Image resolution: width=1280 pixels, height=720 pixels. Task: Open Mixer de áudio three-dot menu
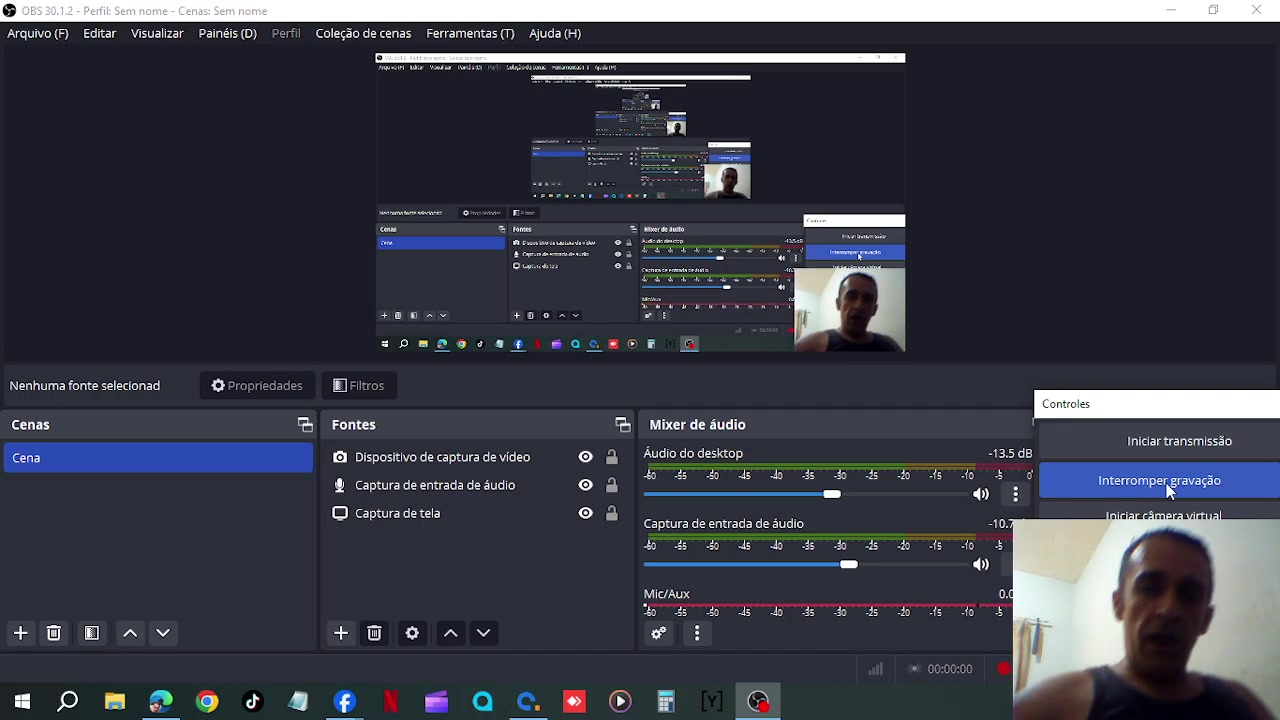[x=697, y=633]
